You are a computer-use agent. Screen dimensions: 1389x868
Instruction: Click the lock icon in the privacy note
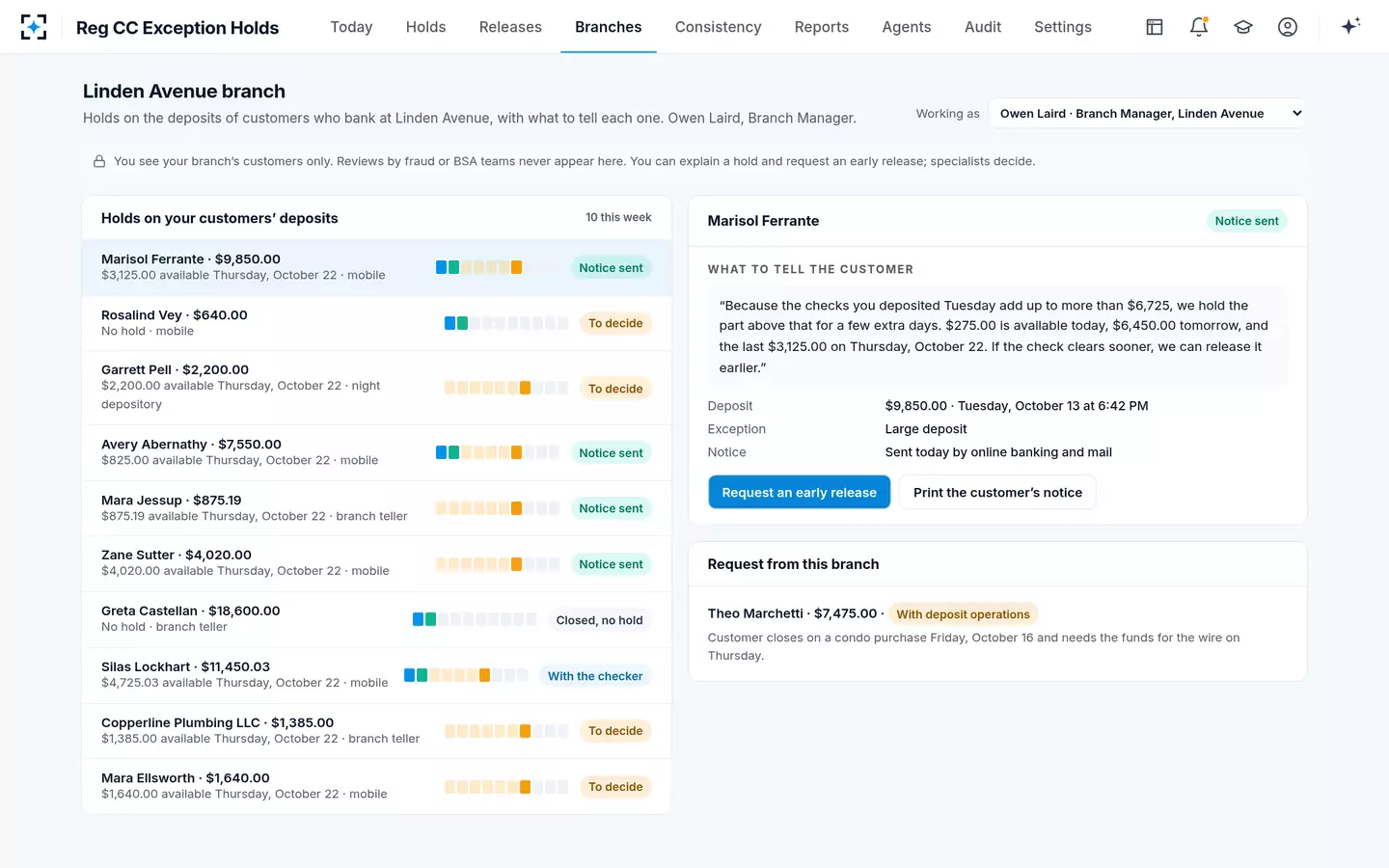point(99,161)
